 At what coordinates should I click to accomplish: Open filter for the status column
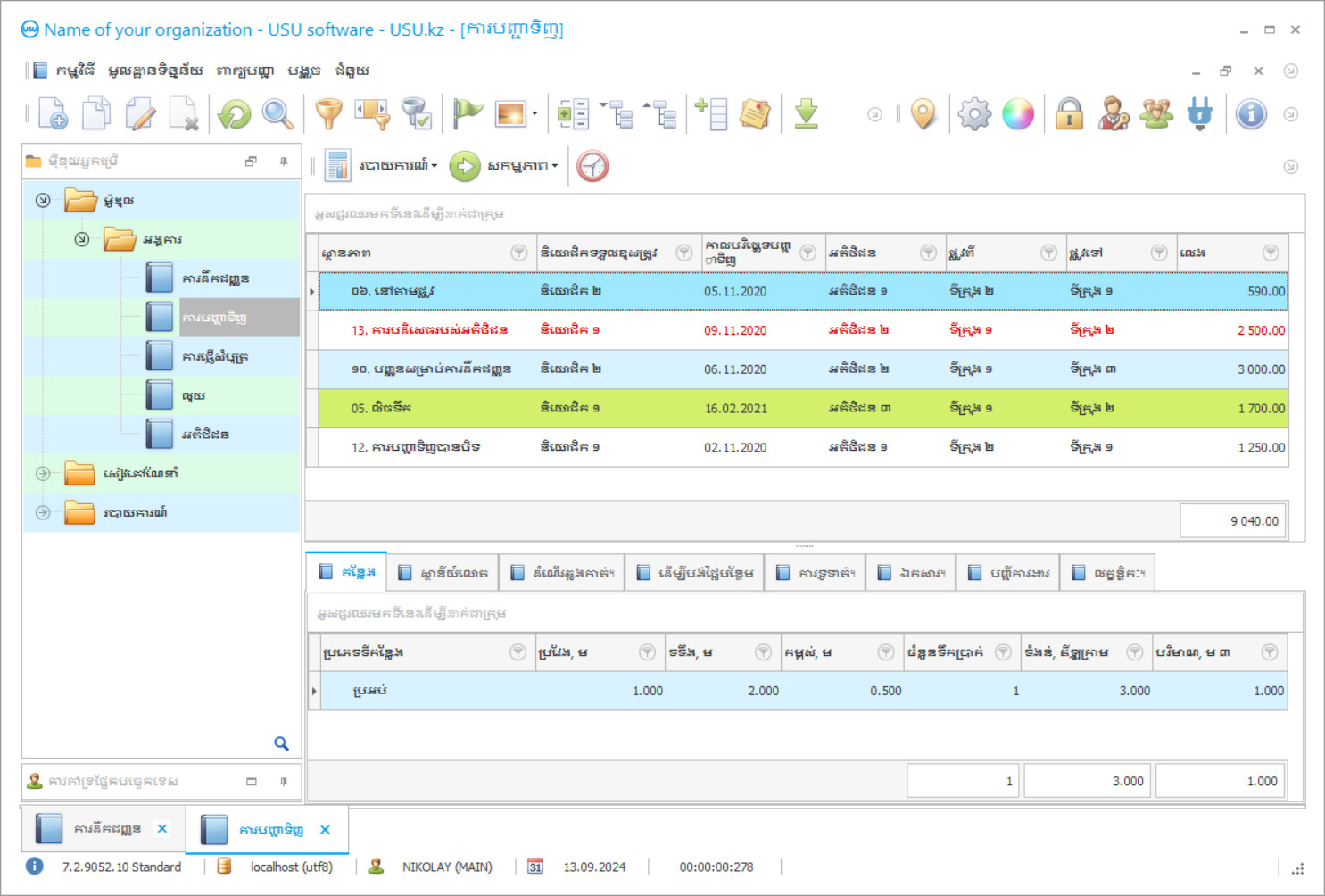coord(518,253)
